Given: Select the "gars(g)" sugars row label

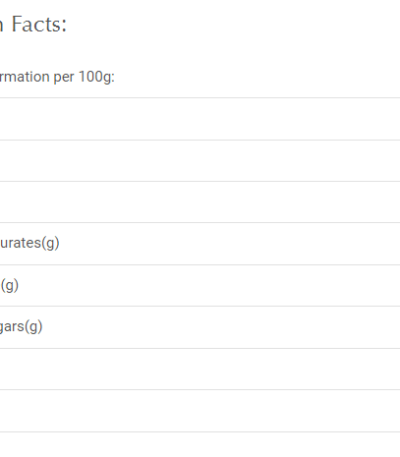Looking at the screenshot, I should click(21, 327).
